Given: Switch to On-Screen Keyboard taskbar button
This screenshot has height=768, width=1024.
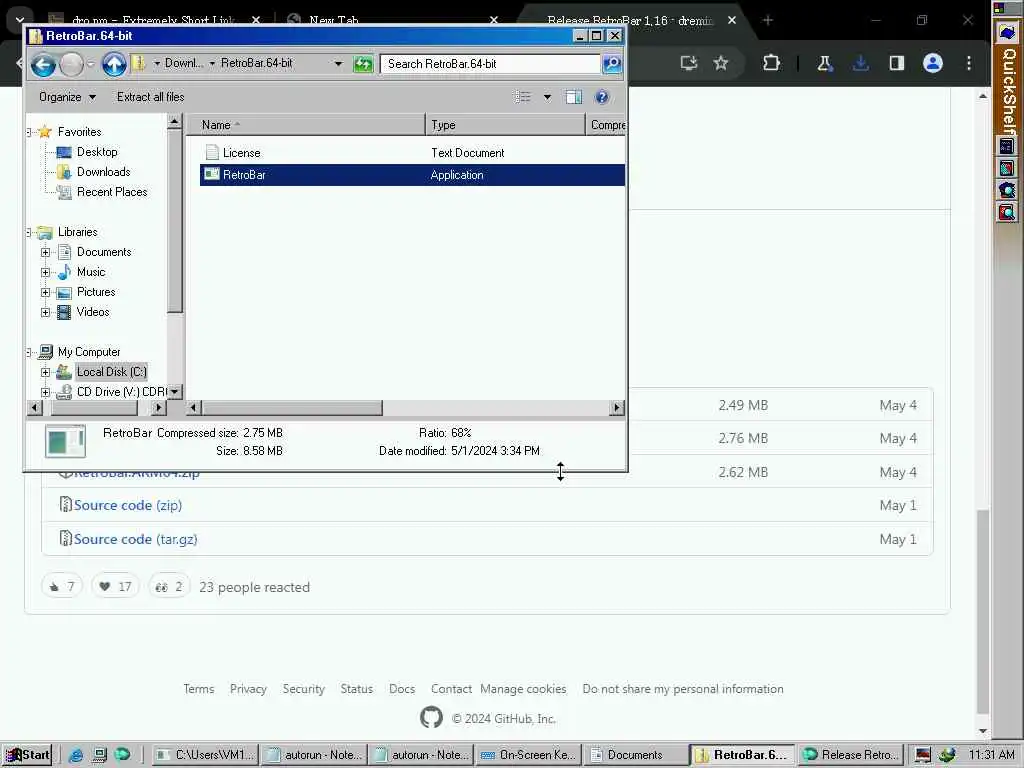Looking at the screenshot, I should 528,755.
